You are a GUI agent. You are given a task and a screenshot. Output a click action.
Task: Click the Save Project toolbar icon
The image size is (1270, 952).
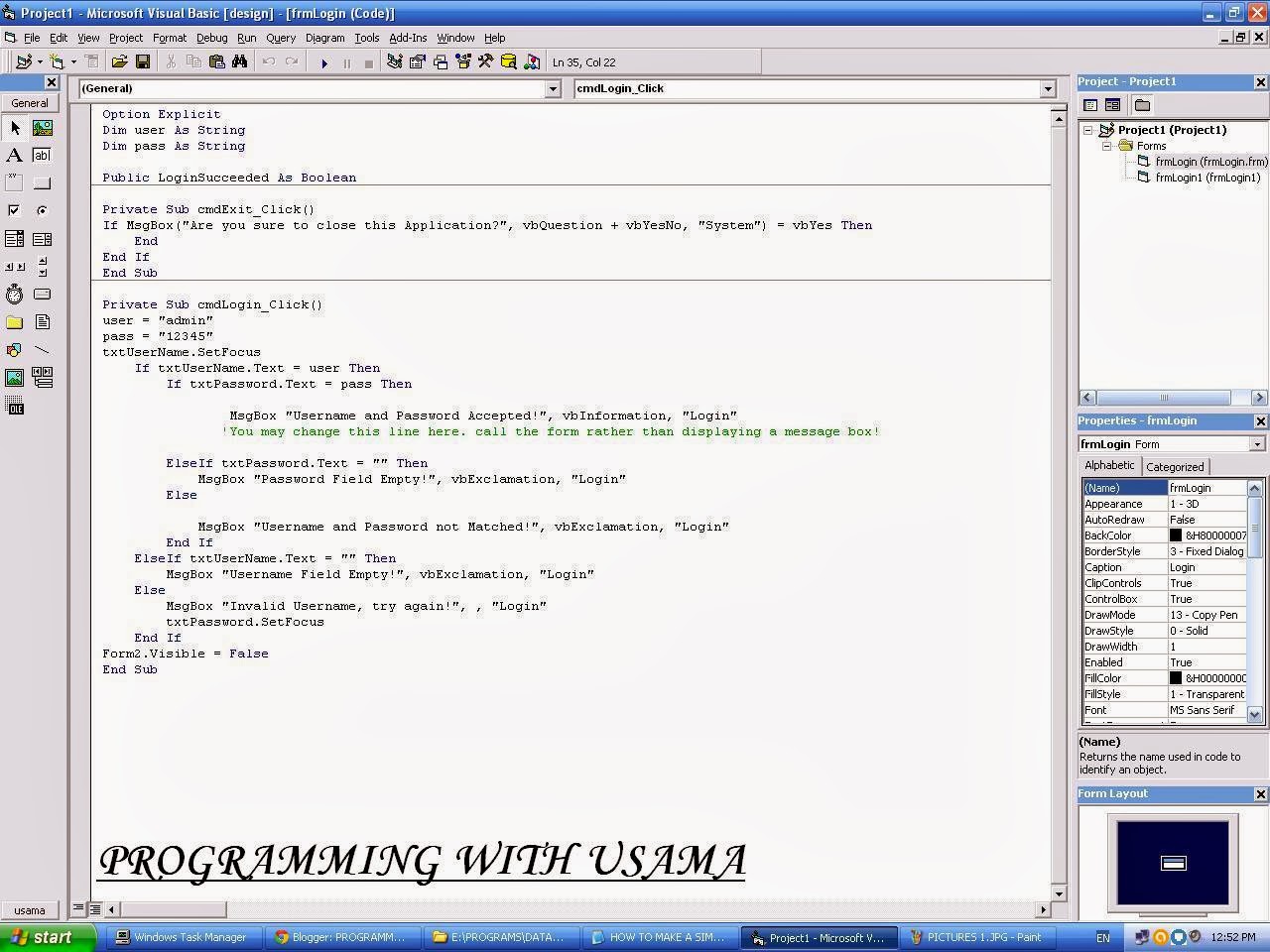coord(143,62)
